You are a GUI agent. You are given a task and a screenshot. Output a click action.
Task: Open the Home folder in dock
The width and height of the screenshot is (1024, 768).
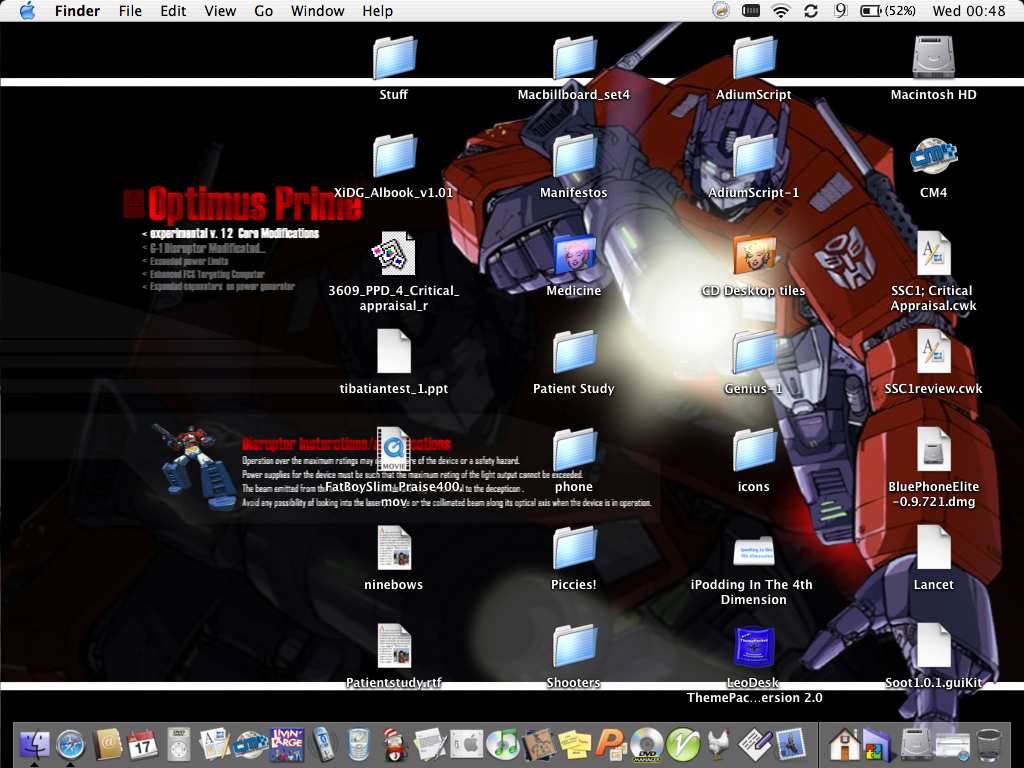(845, 743)
